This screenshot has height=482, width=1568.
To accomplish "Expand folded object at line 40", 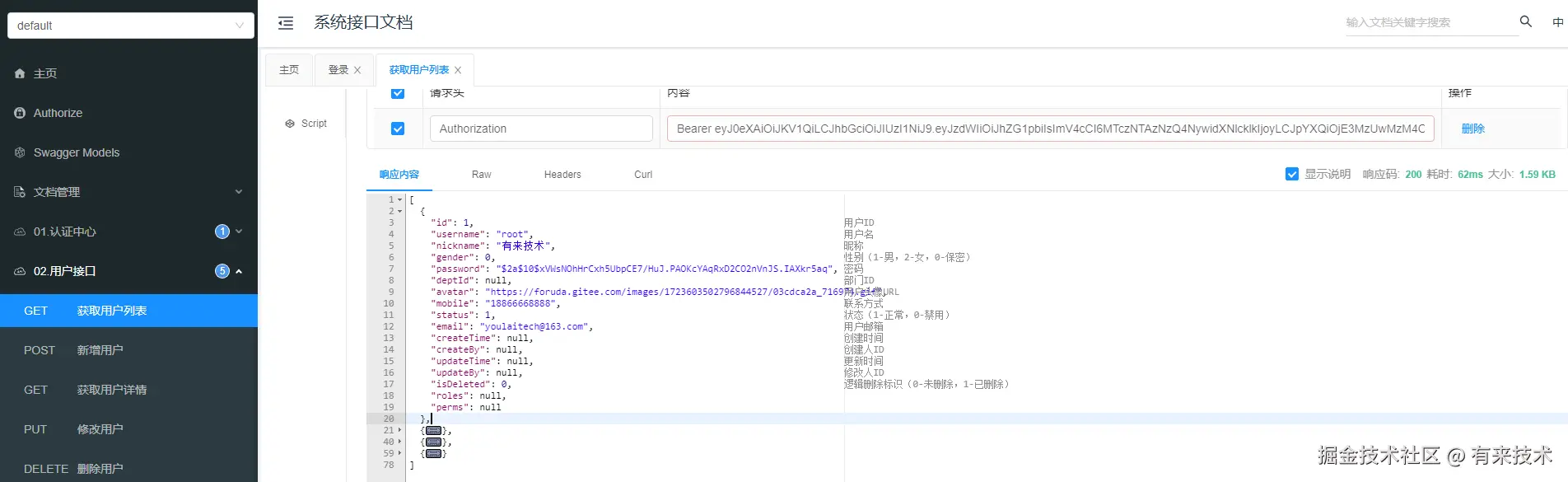I will 400,442.
